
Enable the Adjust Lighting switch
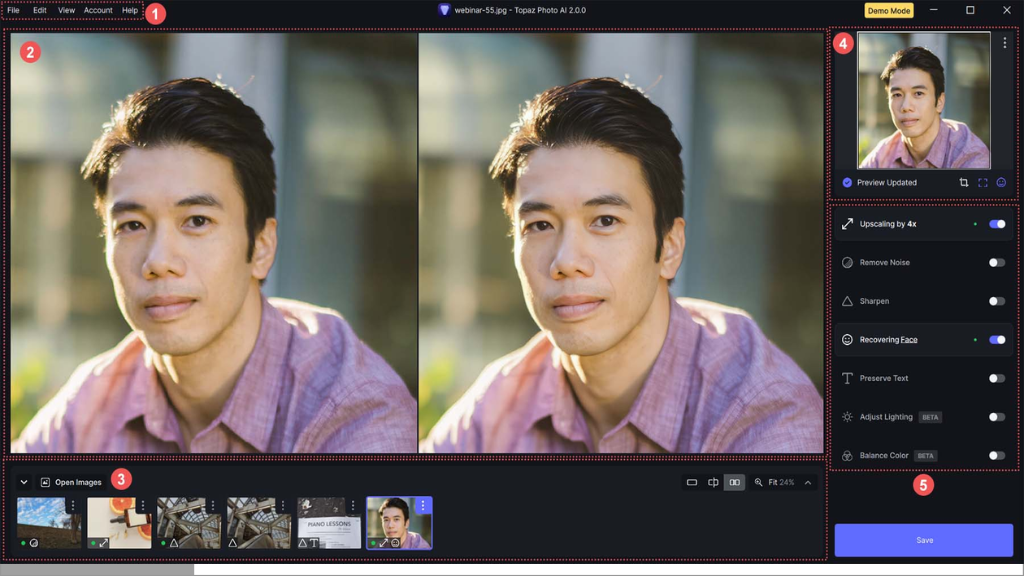(997, 417)
